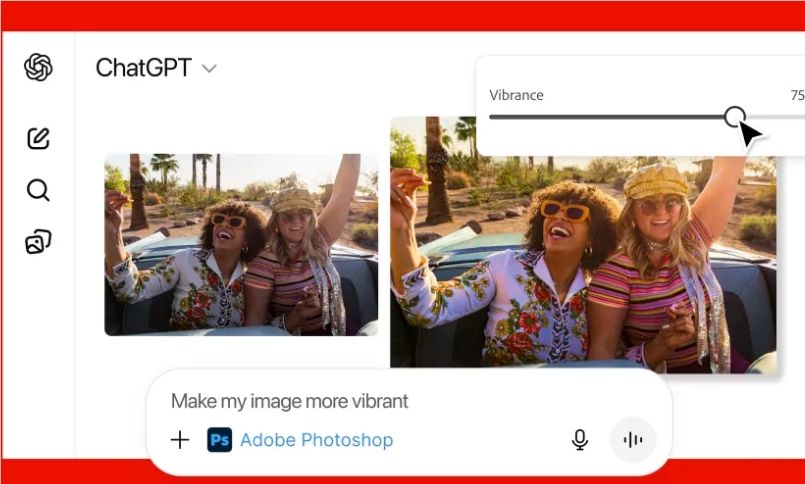
Task: Click the Vibrance label text
Action: coord(516,95)
